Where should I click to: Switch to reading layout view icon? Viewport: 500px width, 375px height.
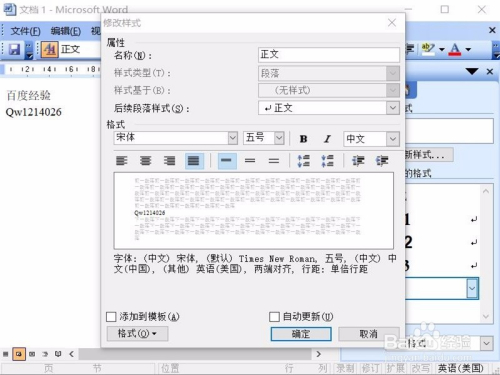pos(58,354)
